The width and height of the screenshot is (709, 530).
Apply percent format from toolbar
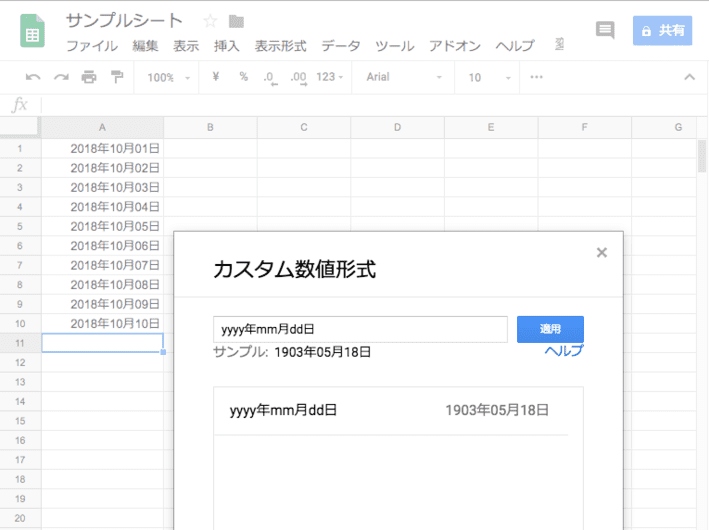[243, 77]
